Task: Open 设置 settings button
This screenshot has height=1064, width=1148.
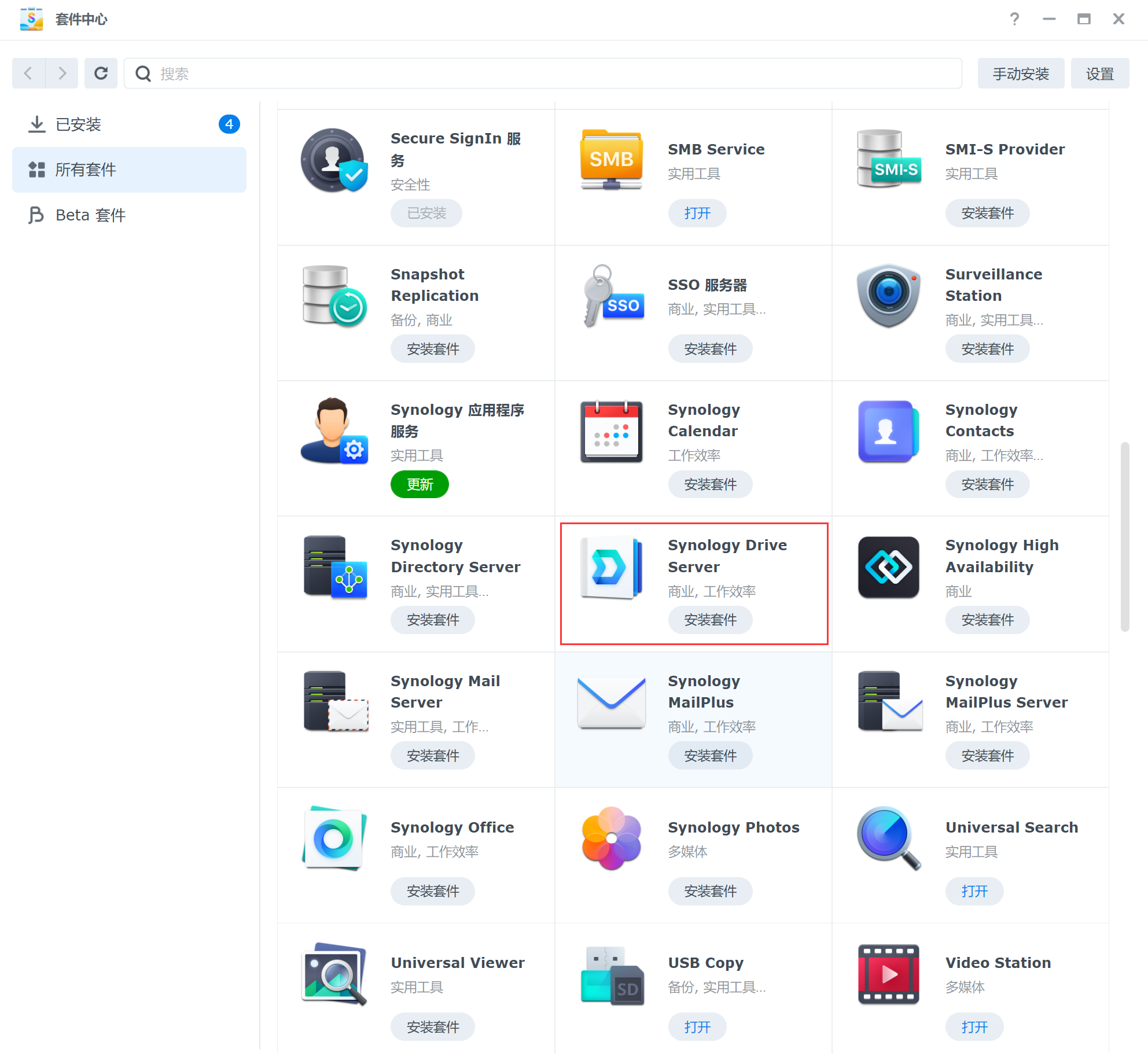Action: pyautogui.click(x=1099, y=73)
